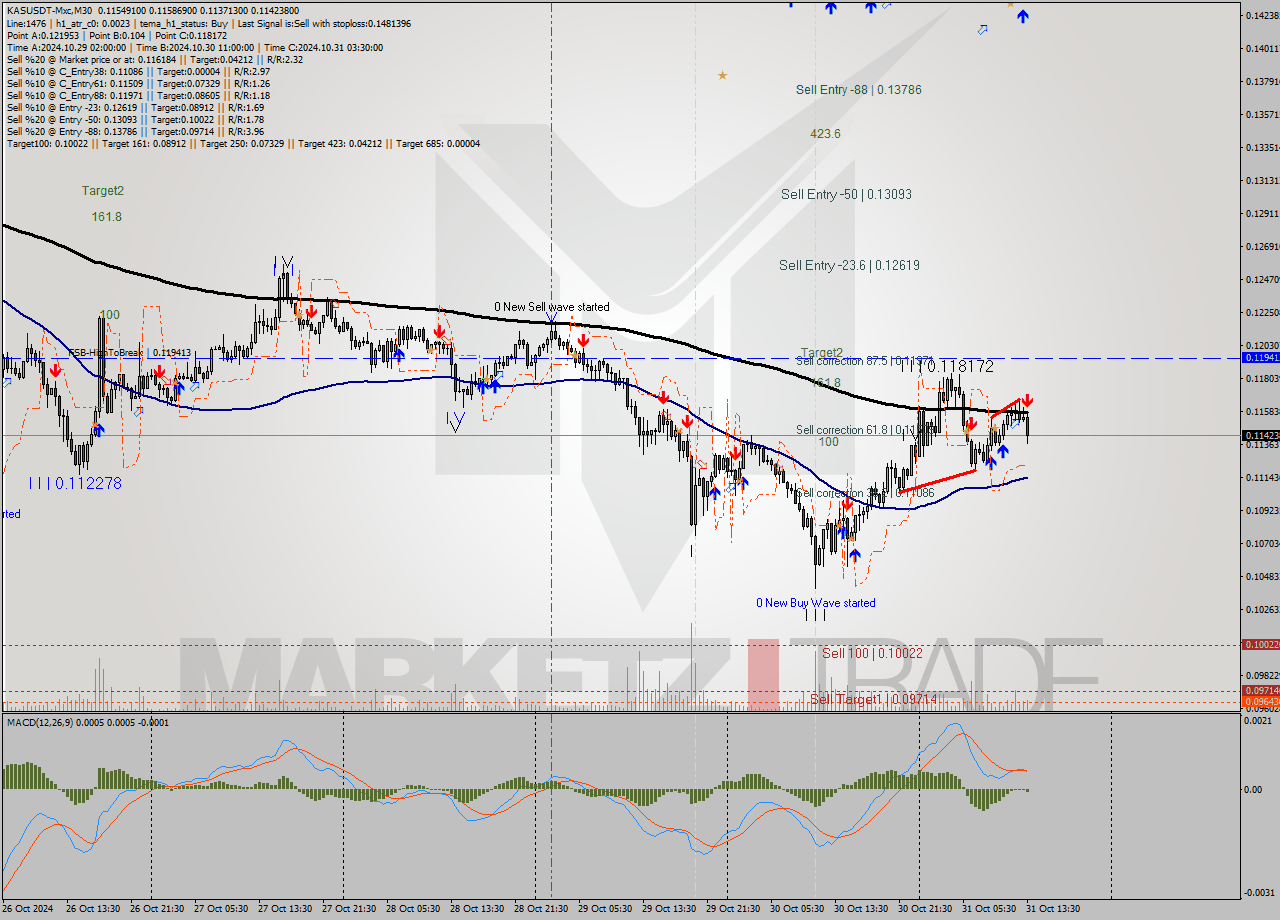The height and width of the screenshot is (920, 1280).
Task: Click 0.0021 on the MACD scale
Action: click(x=1259, y=721)
